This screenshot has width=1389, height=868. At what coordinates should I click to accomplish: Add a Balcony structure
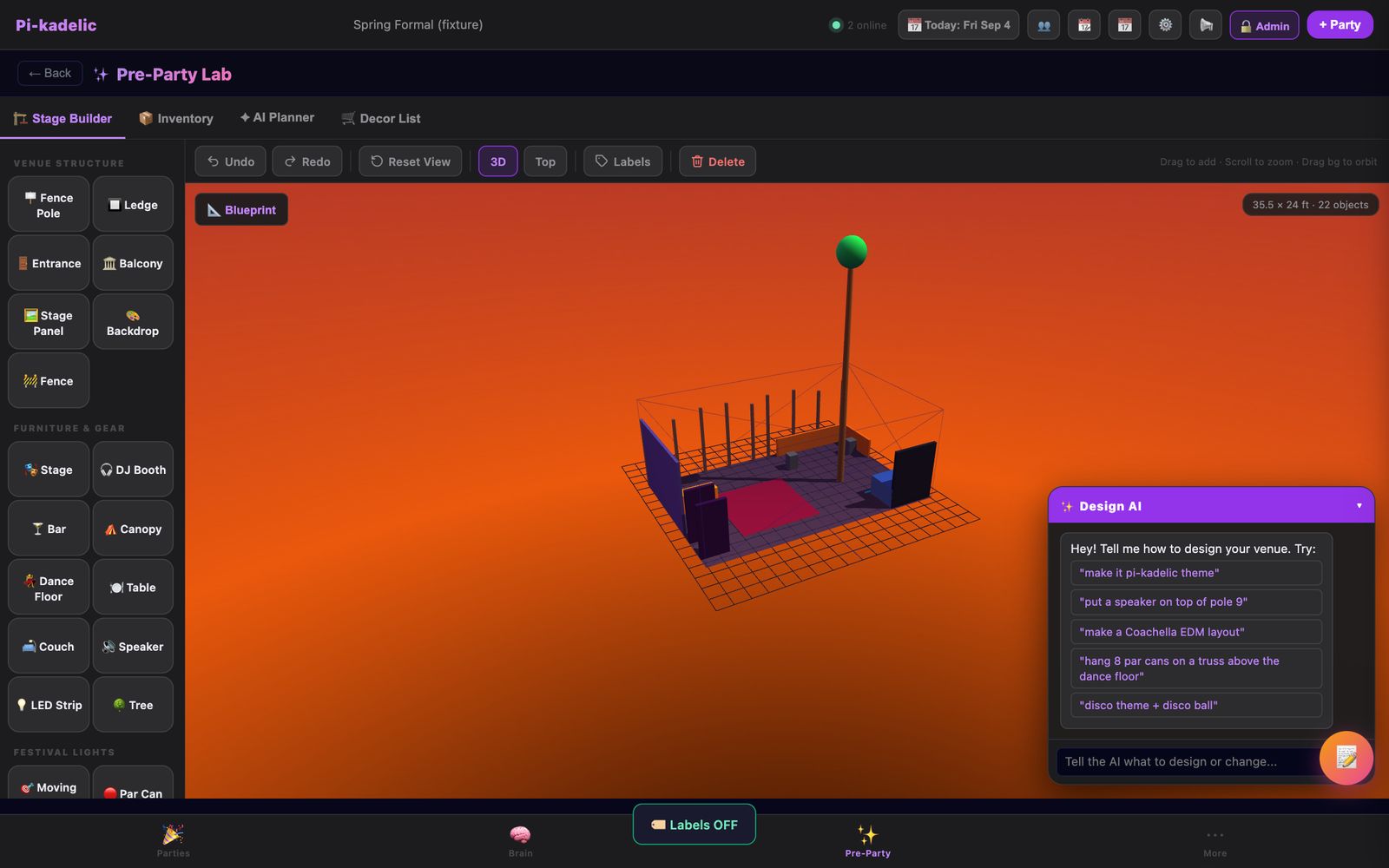click(133, 263)
